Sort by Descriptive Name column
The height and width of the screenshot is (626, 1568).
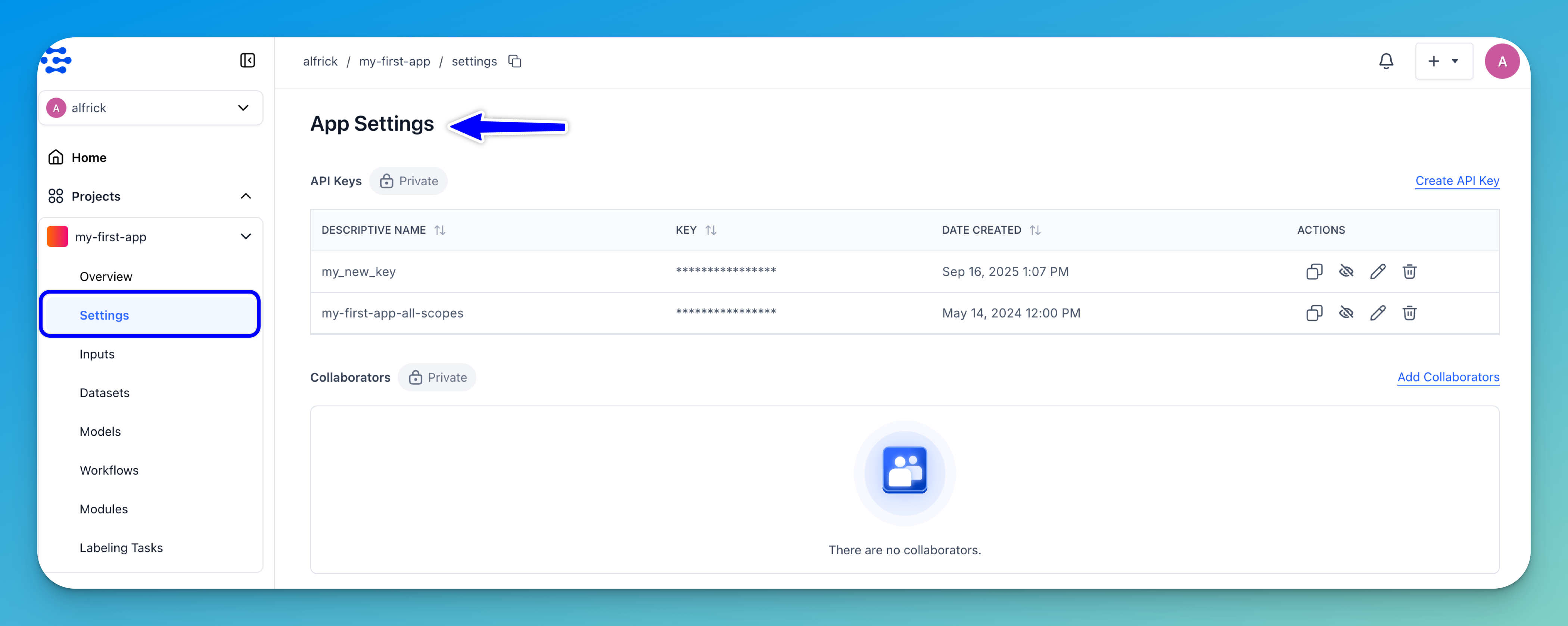coord(439,230)
